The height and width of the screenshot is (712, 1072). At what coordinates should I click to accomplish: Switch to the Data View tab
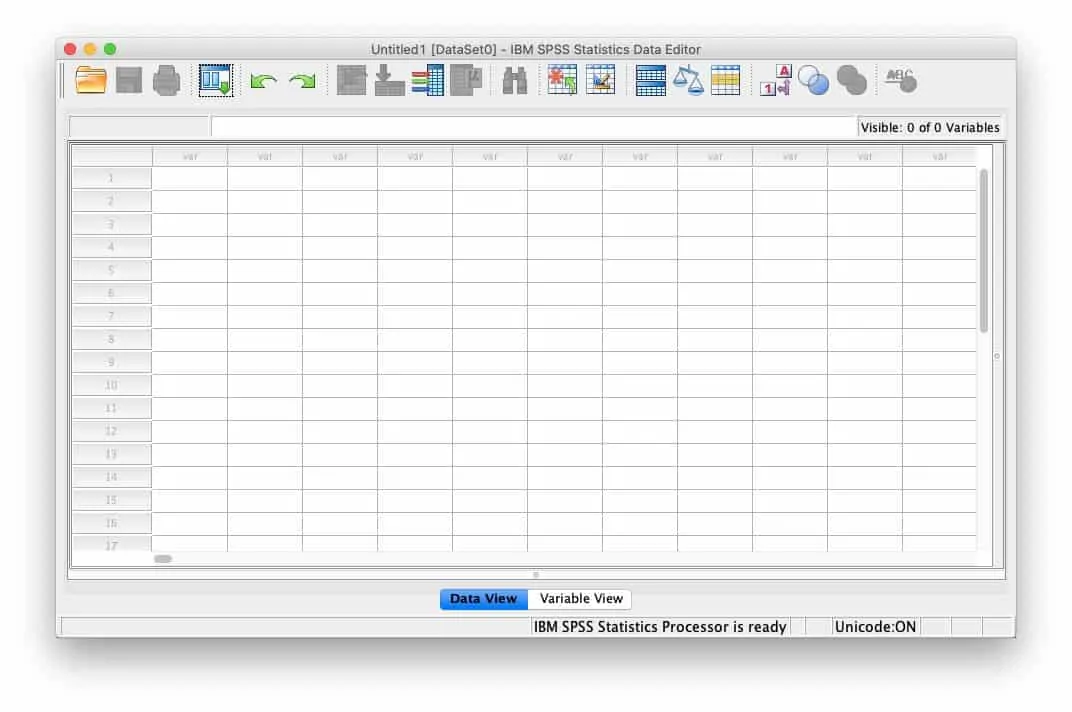coord(483,598)
